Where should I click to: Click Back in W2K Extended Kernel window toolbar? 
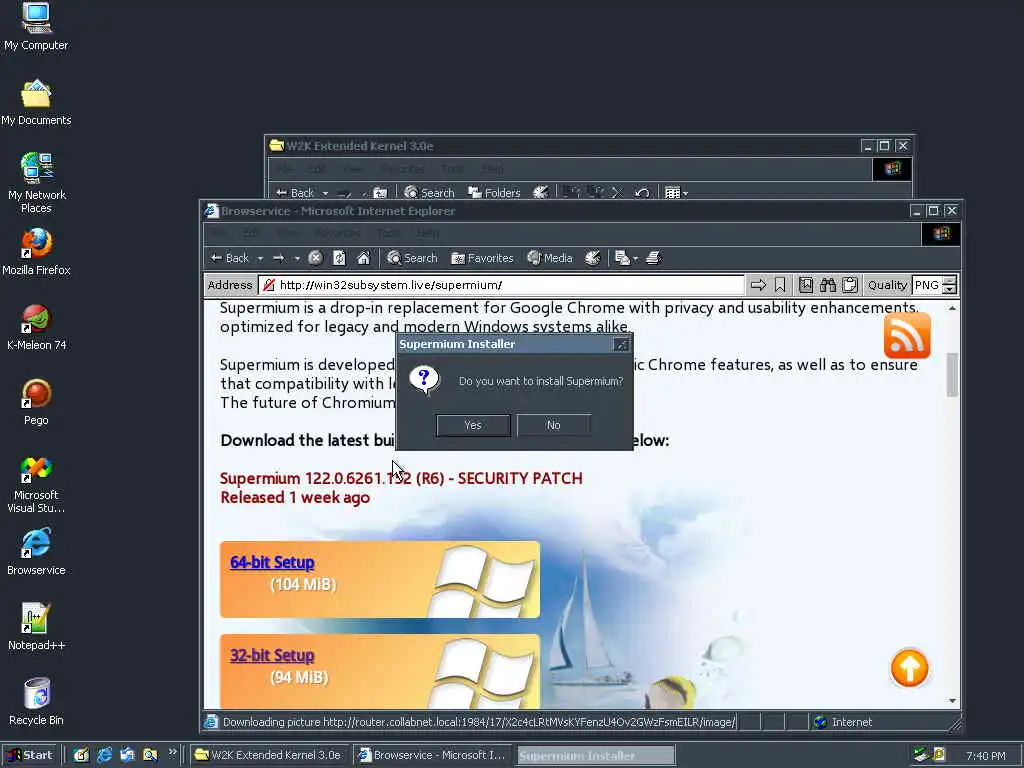coord(295,193)
